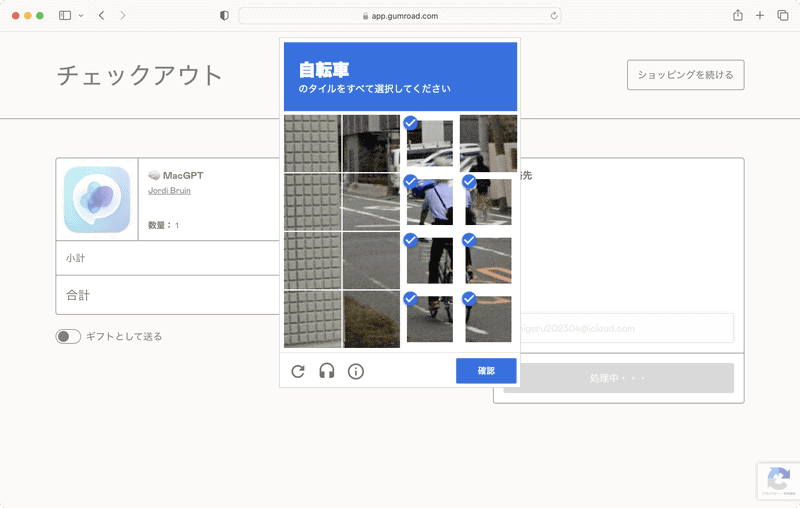This screenshot has height=508, width=800.
Task: Minimize the Safari window with yellow button
Action: (x=28, y=16)
